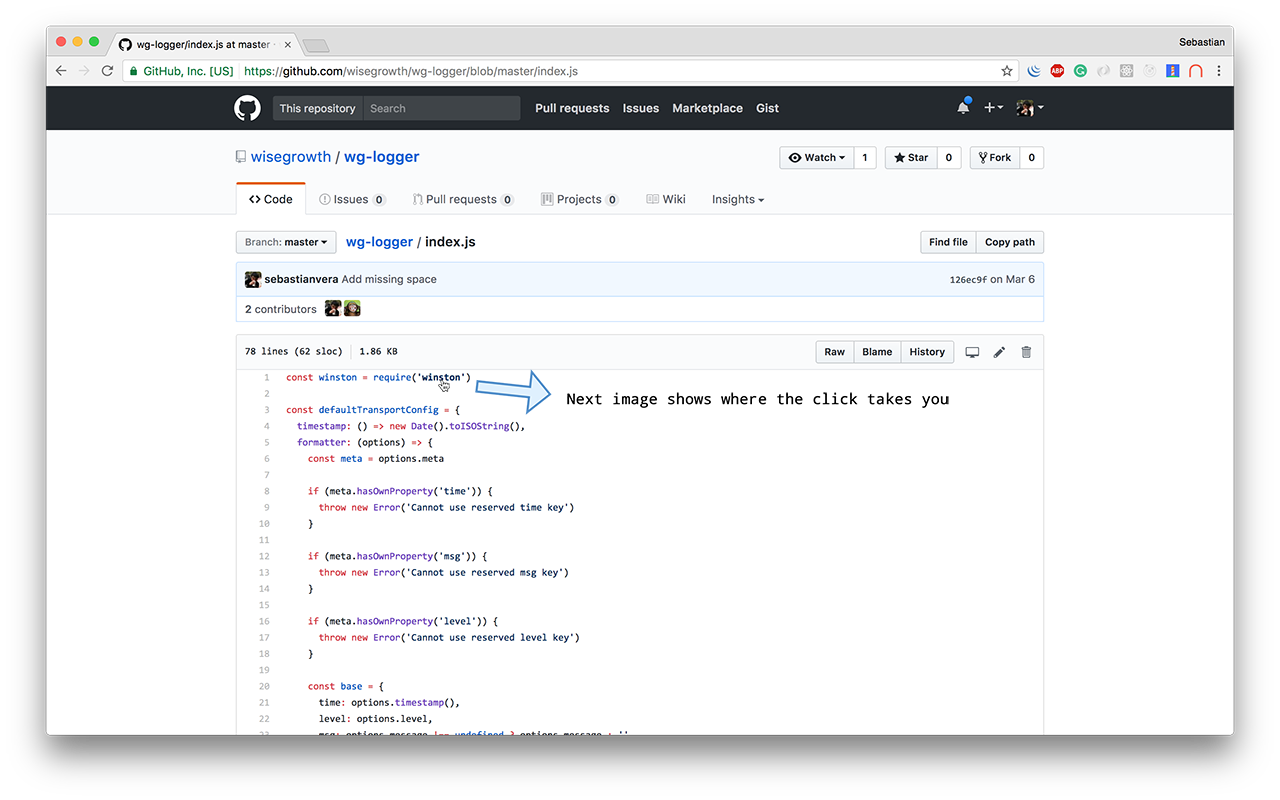Click line number 1
Image resolution: width=1280 pixels, height=800 pixels.
tap(266, 377)
